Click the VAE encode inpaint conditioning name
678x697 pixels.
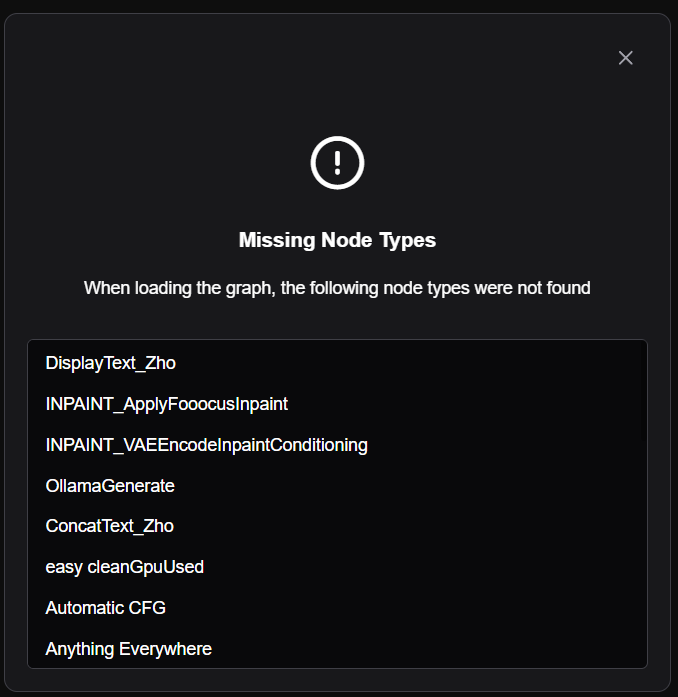207,445
